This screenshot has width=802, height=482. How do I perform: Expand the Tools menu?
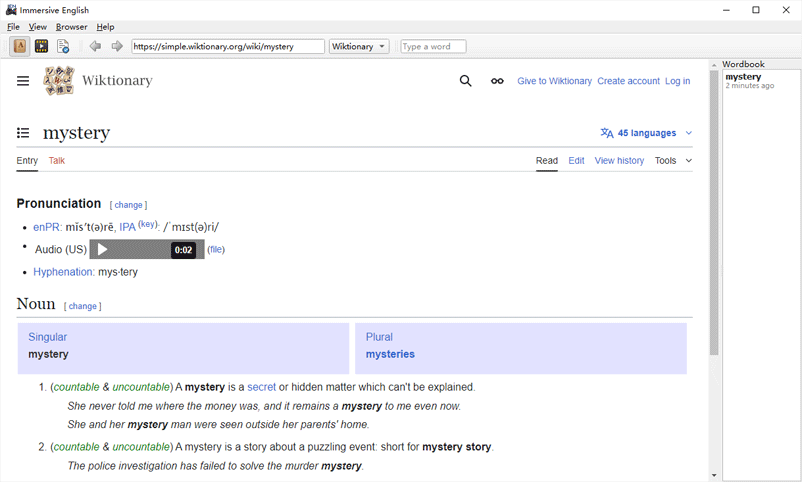[x=673, y=161]
